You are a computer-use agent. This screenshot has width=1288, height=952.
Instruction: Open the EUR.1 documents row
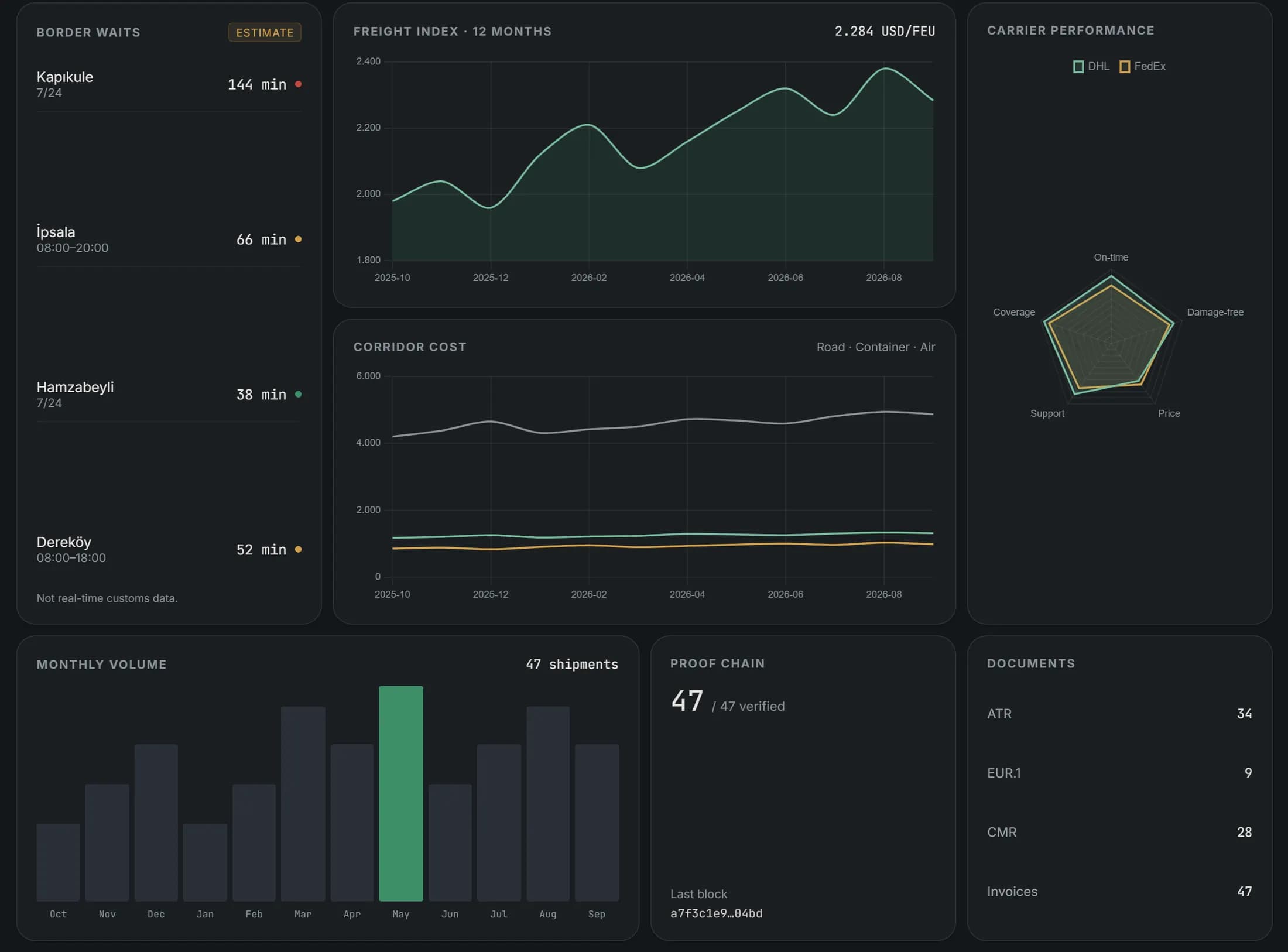pos(1119,773)
